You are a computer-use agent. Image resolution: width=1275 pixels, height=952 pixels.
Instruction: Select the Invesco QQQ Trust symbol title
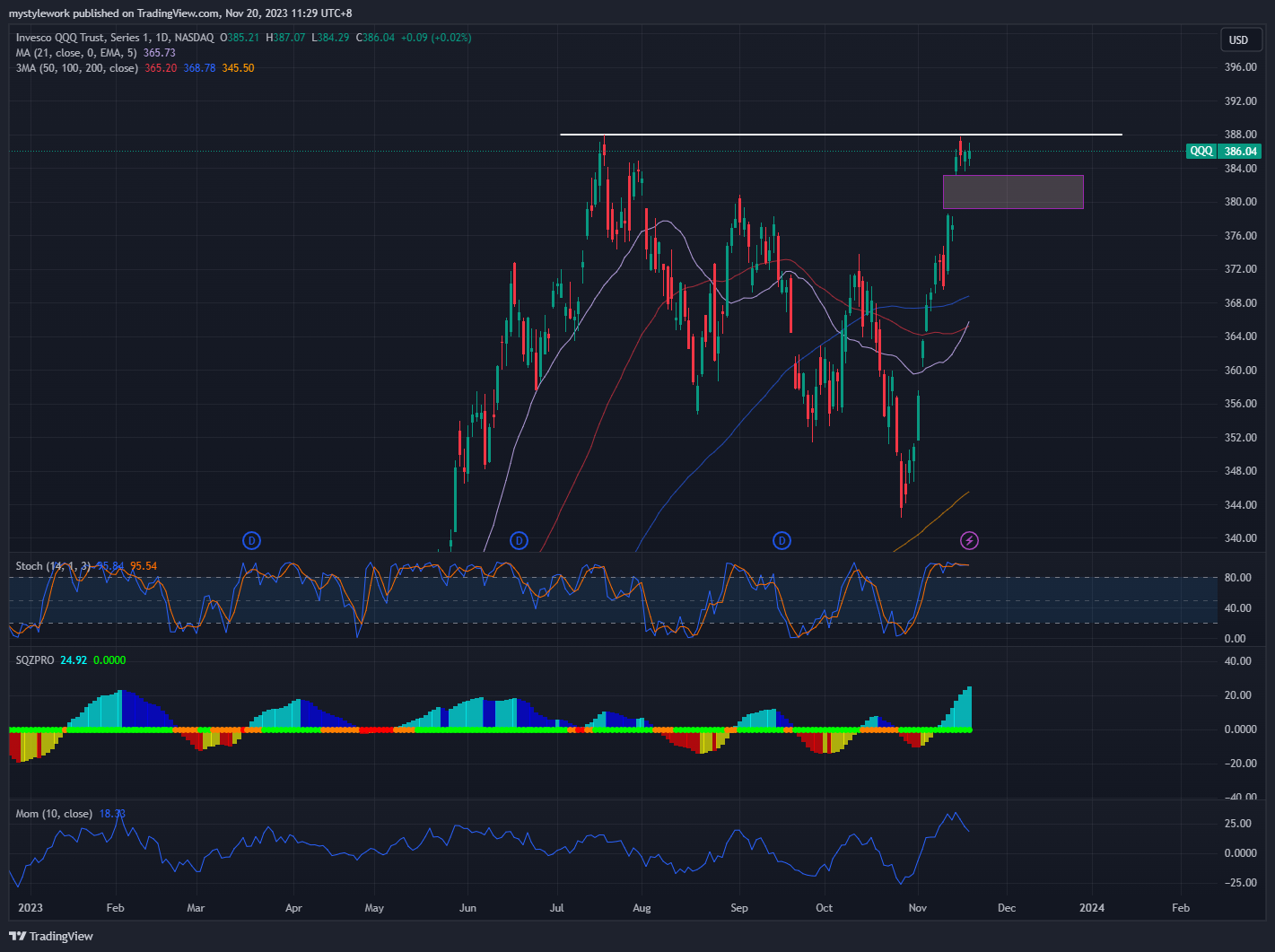pyautogui.click(x=115, y=38)
